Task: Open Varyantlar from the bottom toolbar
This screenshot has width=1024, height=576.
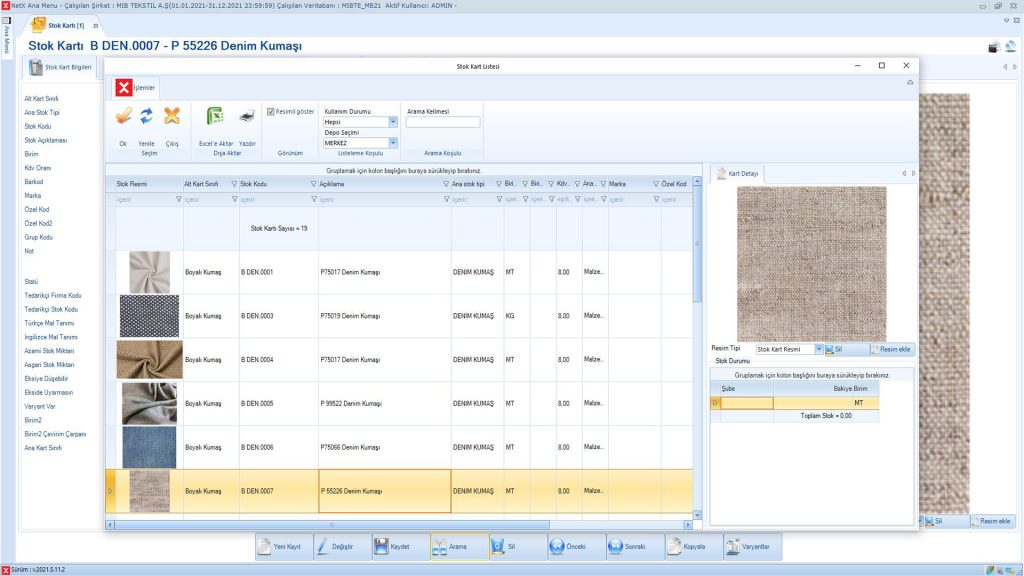Action: (752, 547)
